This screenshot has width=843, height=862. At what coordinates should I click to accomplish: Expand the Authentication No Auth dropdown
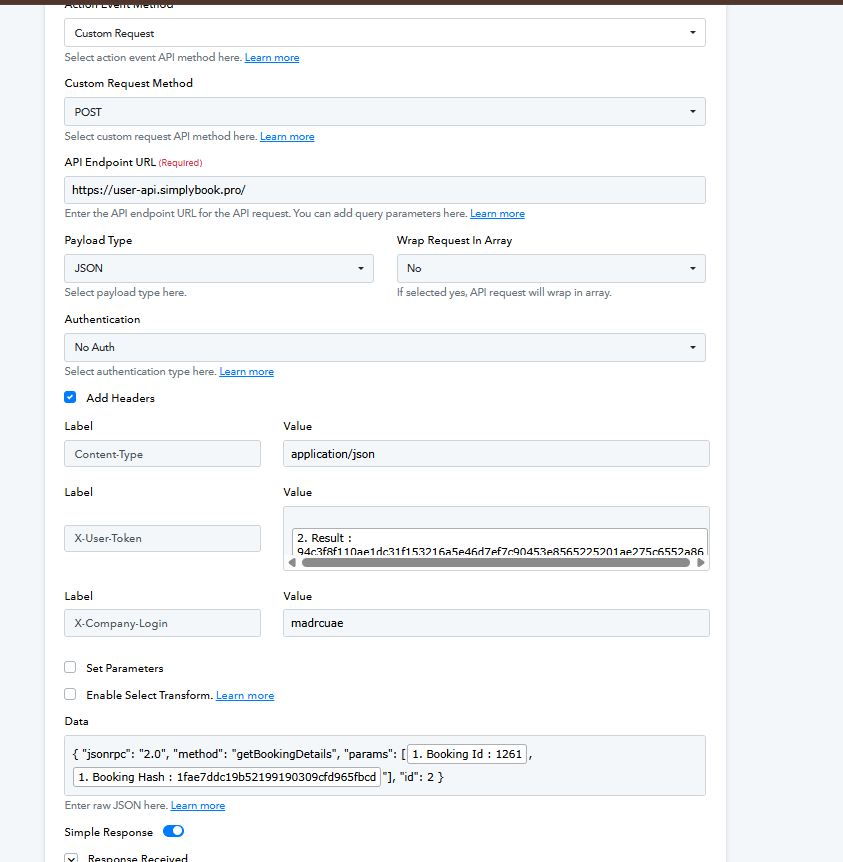(384, 347)
